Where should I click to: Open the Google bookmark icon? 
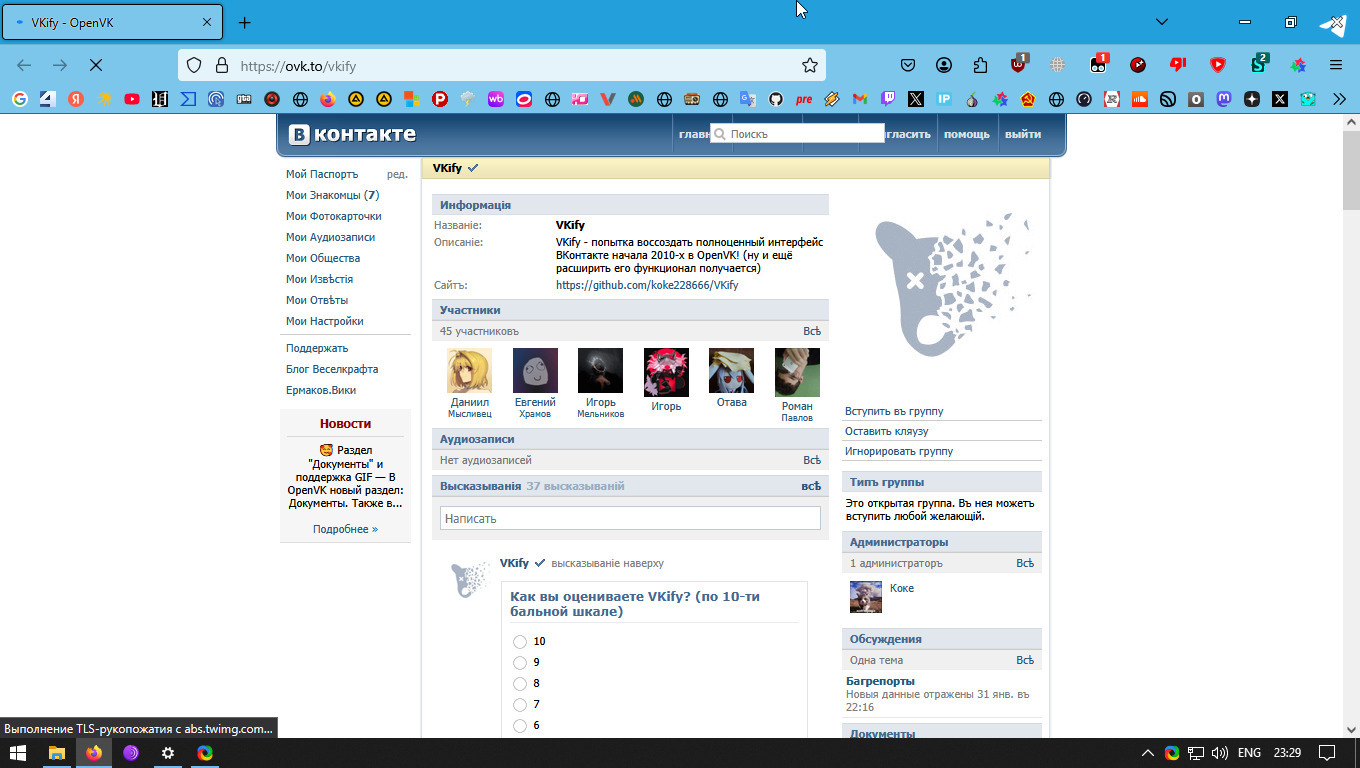coord(19,99)
